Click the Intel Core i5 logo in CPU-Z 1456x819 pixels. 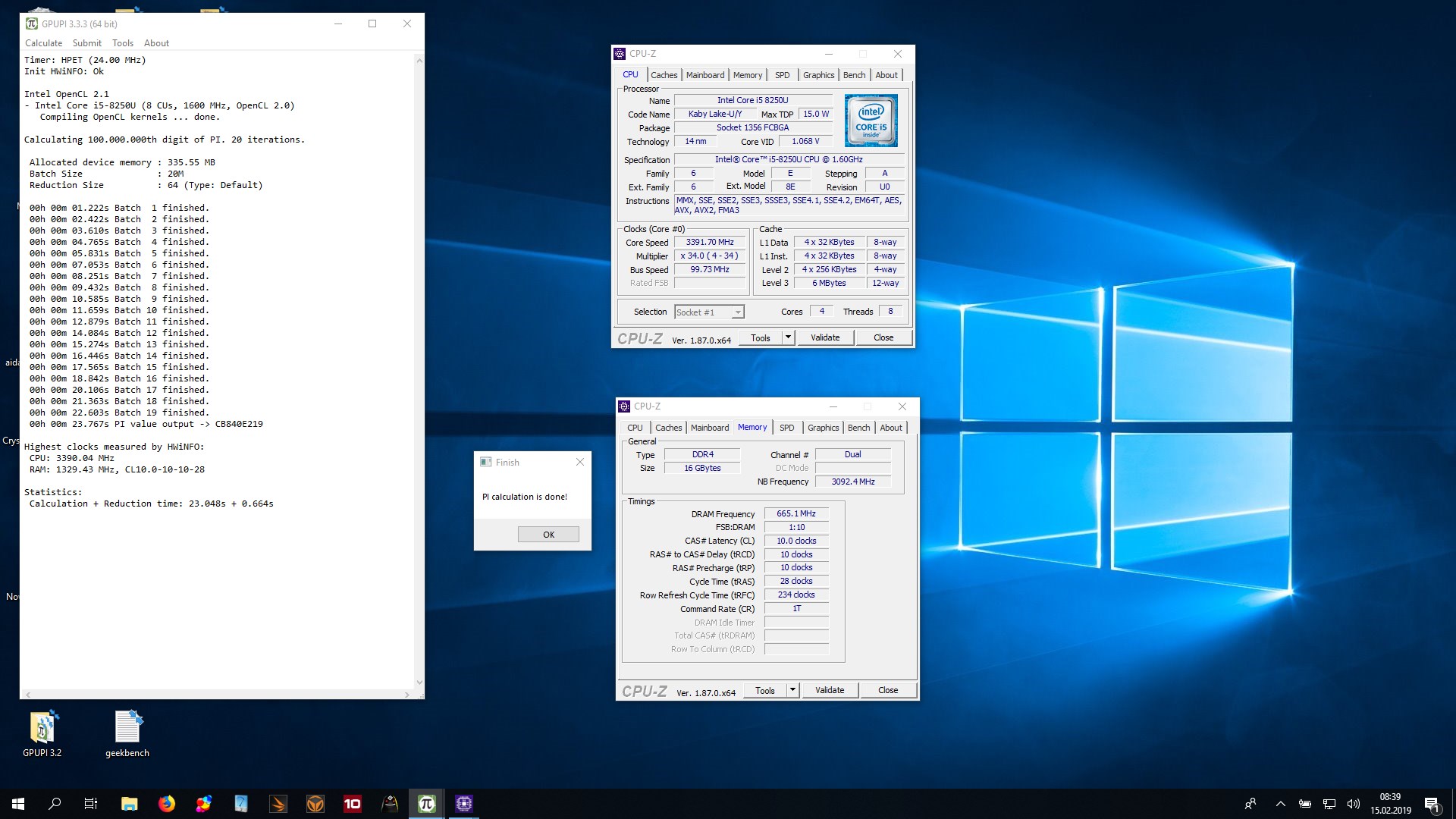tap(871, 120)
